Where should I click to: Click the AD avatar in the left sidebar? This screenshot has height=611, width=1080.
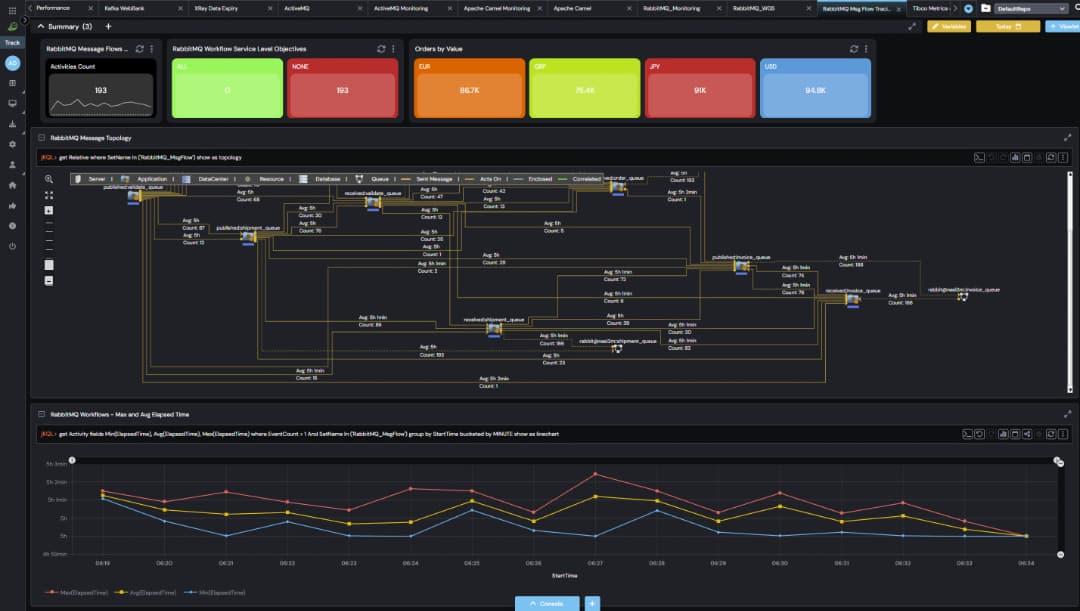coord(11,62)
